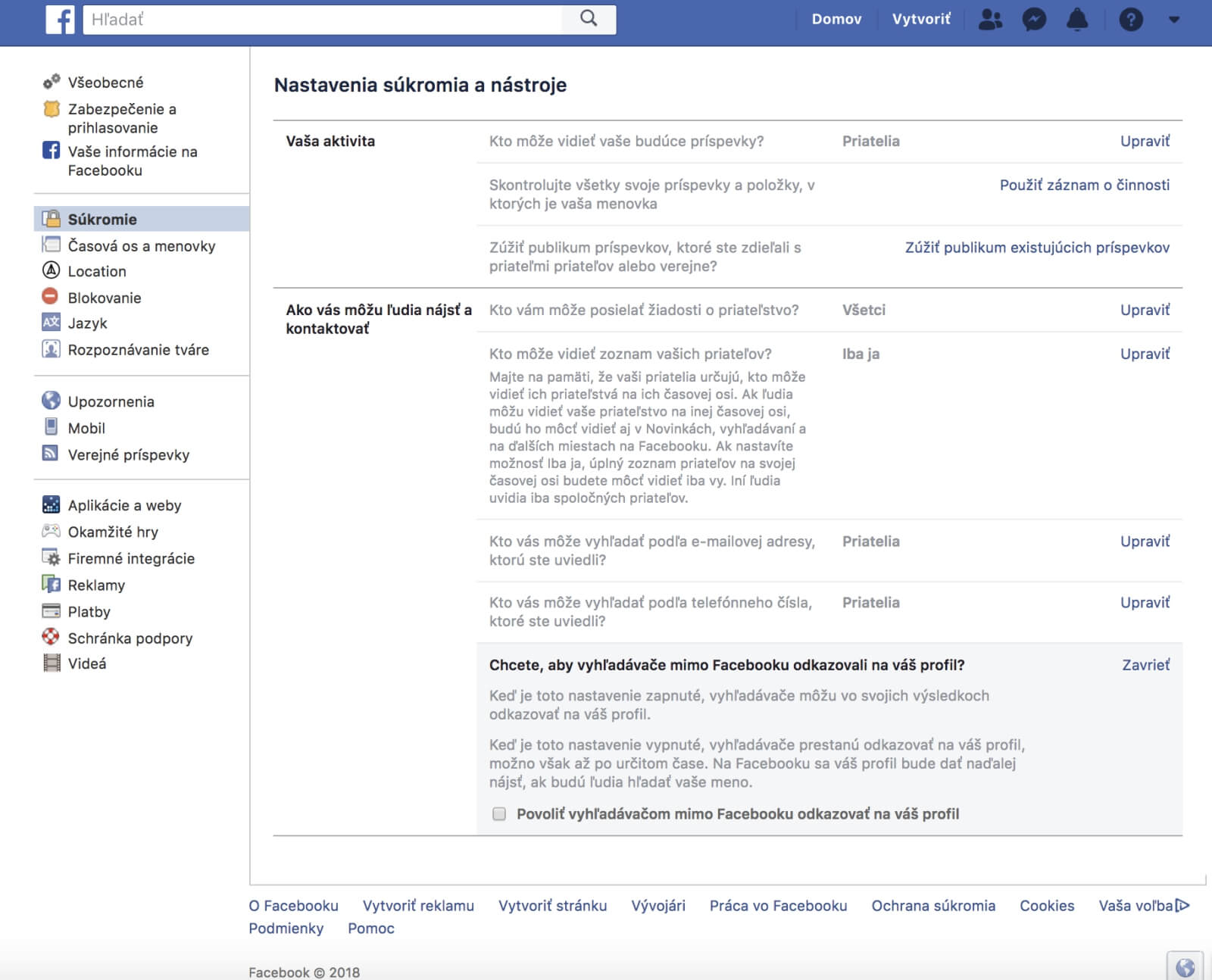The image size is (1212, 980).
Task: Click the Mobil phone icon
Action: coord(51,426)
